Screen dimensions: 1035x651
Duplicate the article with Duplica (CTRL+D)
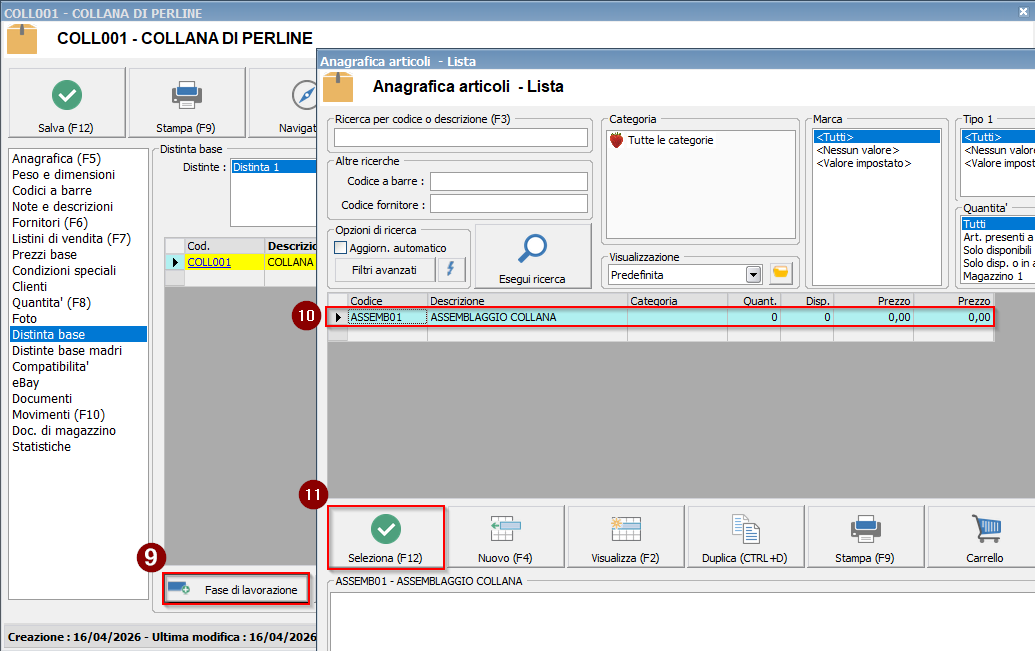click(x=745, y=538)
